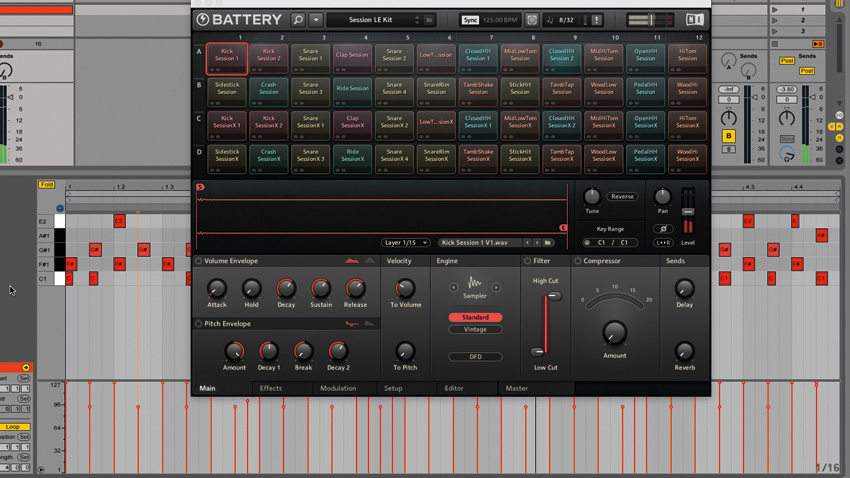Click the Tune knob
The image size is (850, 478).
pyautogui.click(x=592, y=196)
